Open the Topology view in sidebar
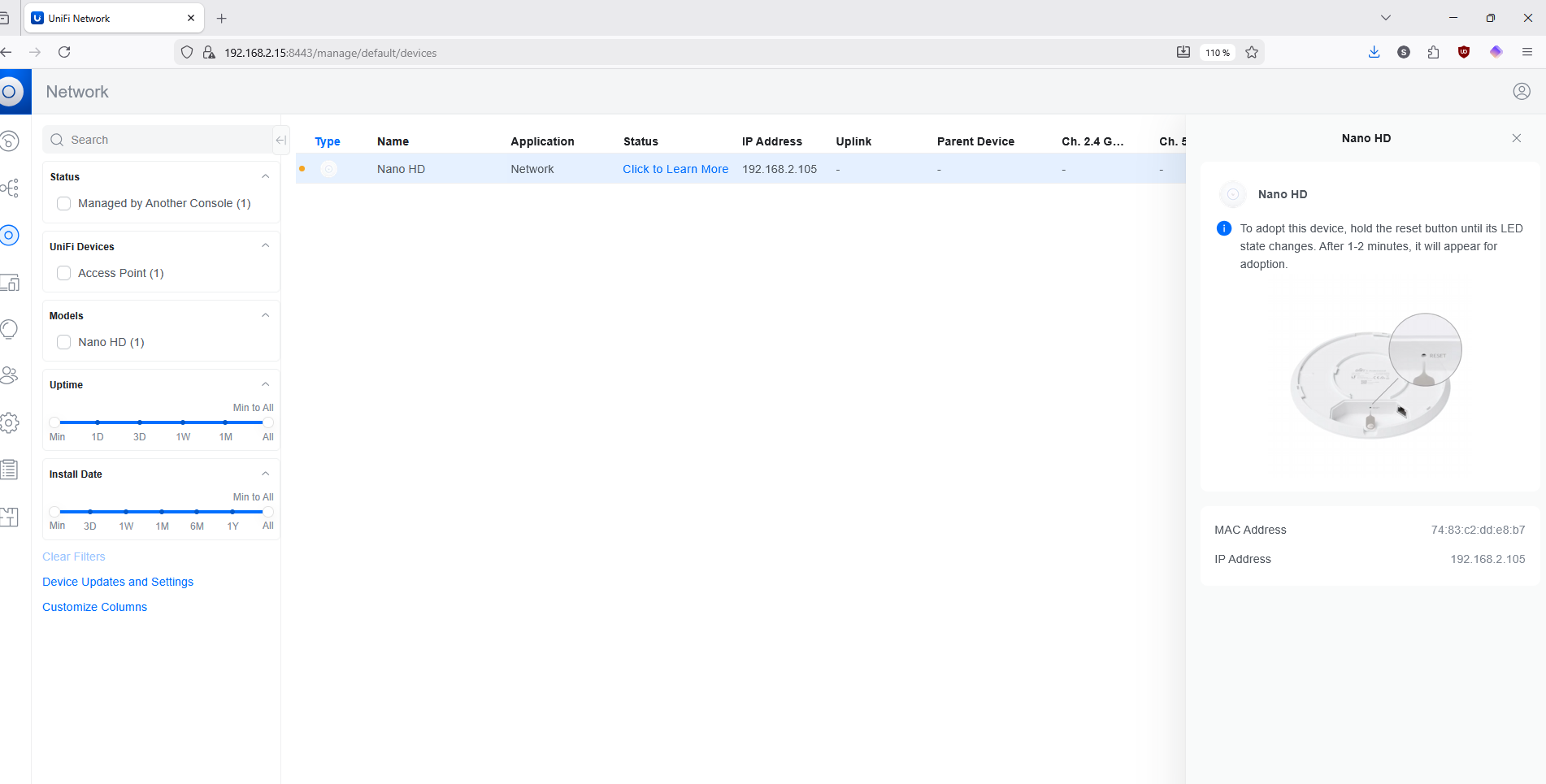 (10, 188)
